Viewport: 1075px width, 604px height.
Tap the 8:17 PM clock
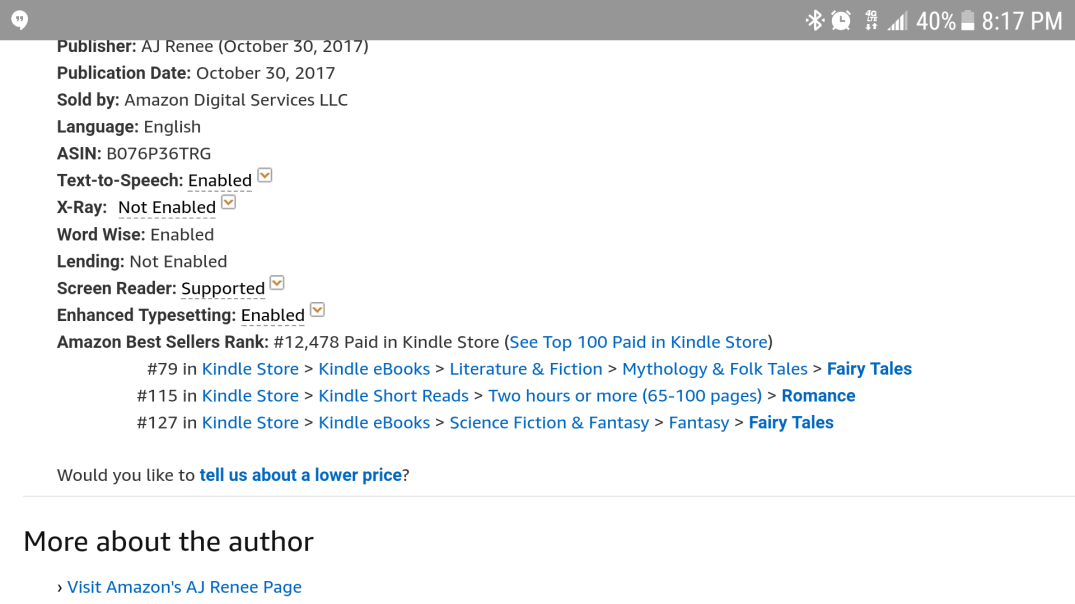click(1021, 20)
